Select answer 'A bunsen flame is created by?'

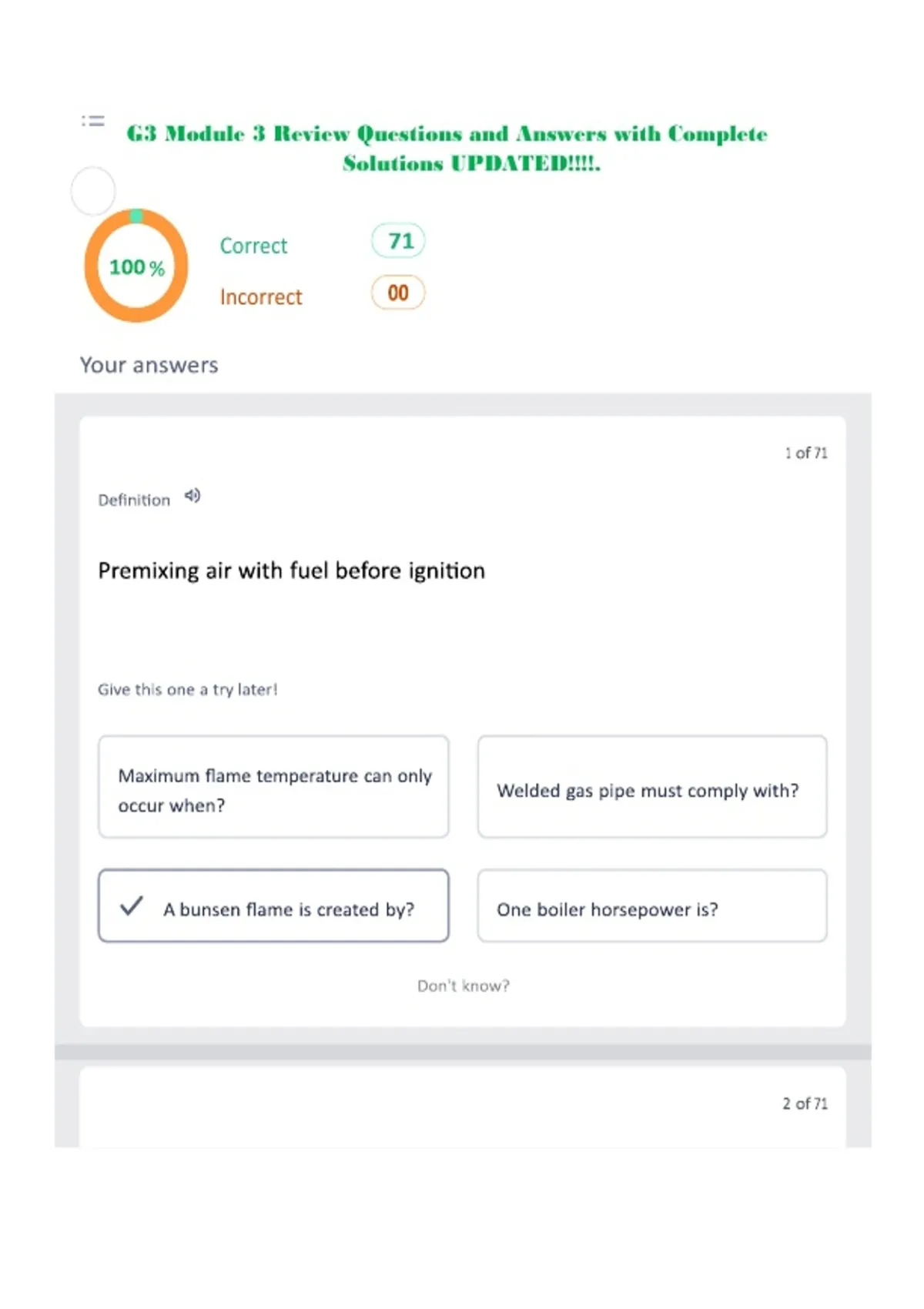point(273,906)
